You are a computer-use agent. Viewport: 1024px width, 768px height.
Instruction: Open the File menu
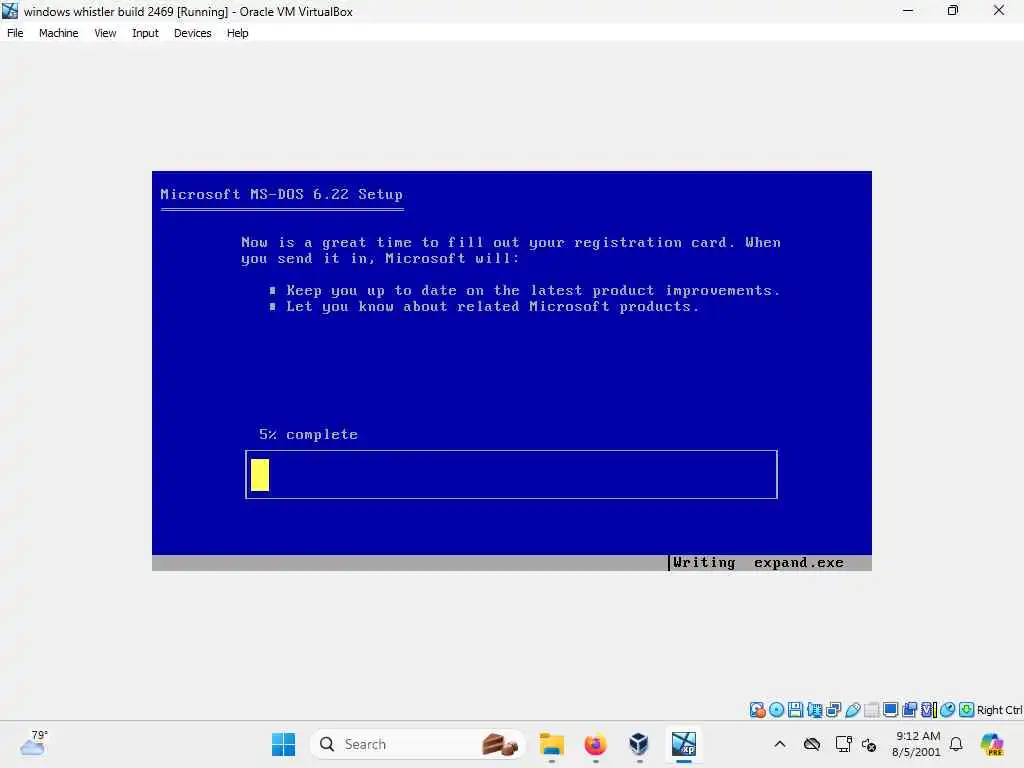coord(15,33)
